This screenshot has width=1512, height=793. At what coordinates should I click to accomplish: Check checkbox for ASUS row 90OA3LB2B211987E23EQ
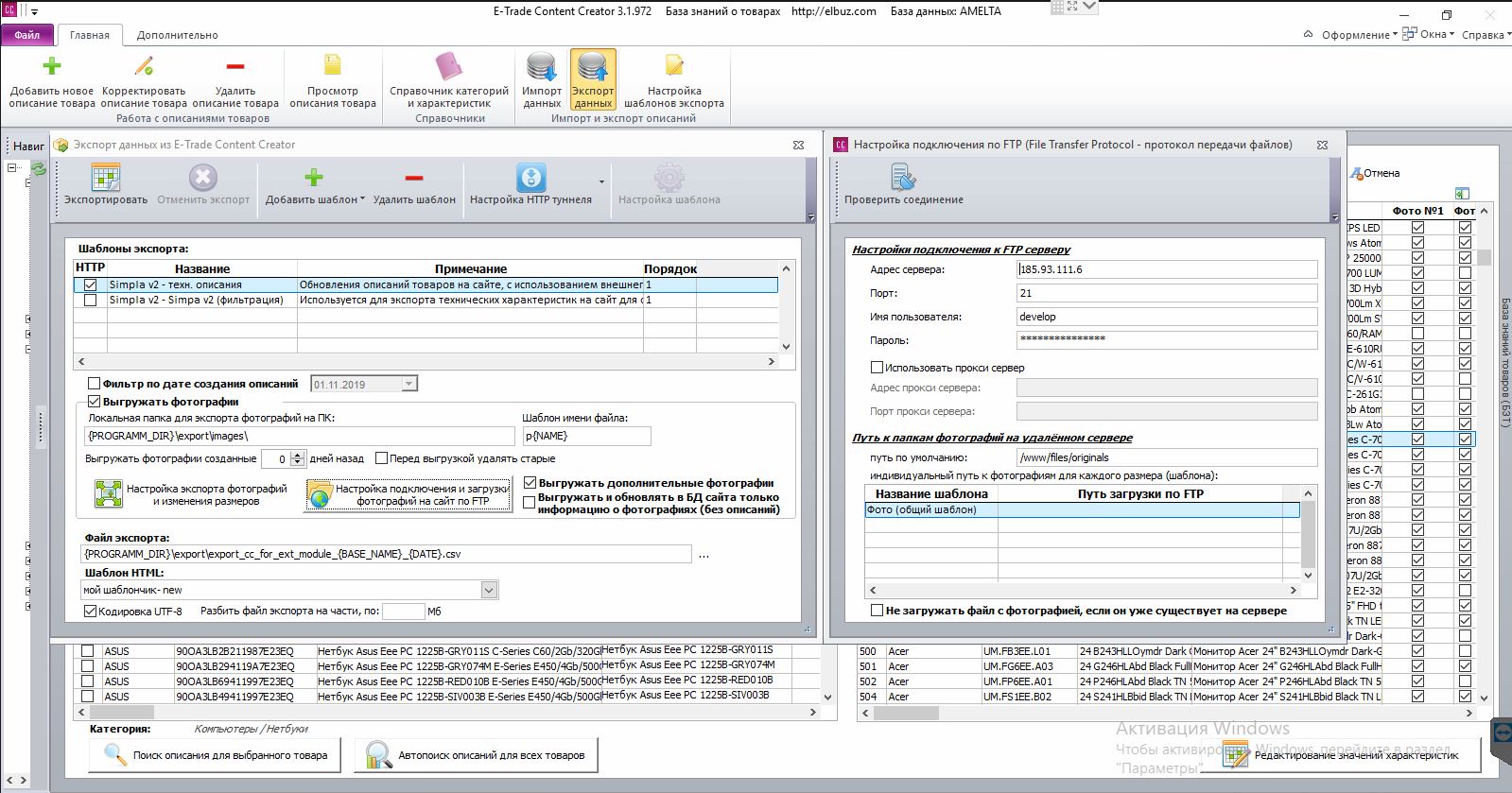(x=88, y=651)
